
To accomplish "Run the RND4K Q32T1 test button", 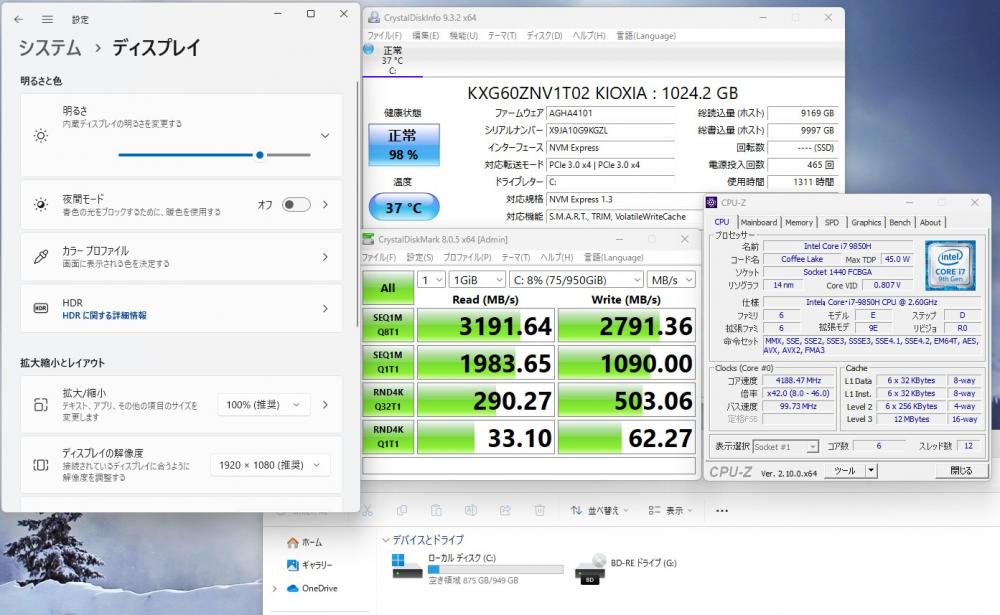I will coord(388,399).
